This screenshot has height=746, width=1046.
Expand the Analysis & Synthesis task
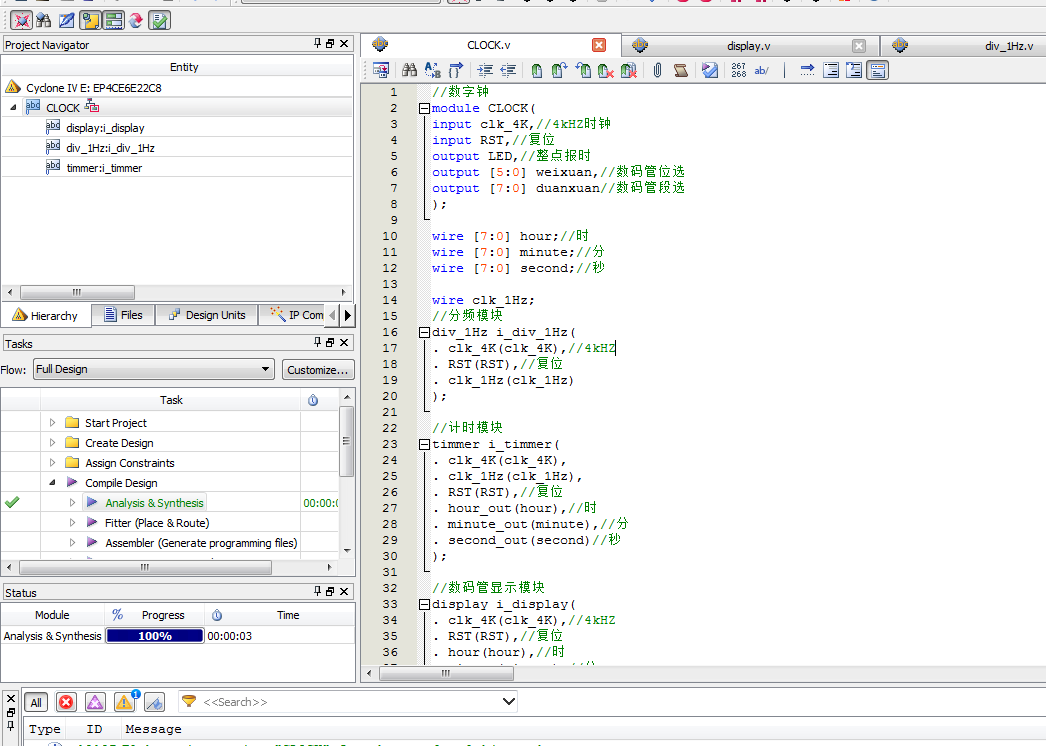pyautogui.click(x=72, y=502)
